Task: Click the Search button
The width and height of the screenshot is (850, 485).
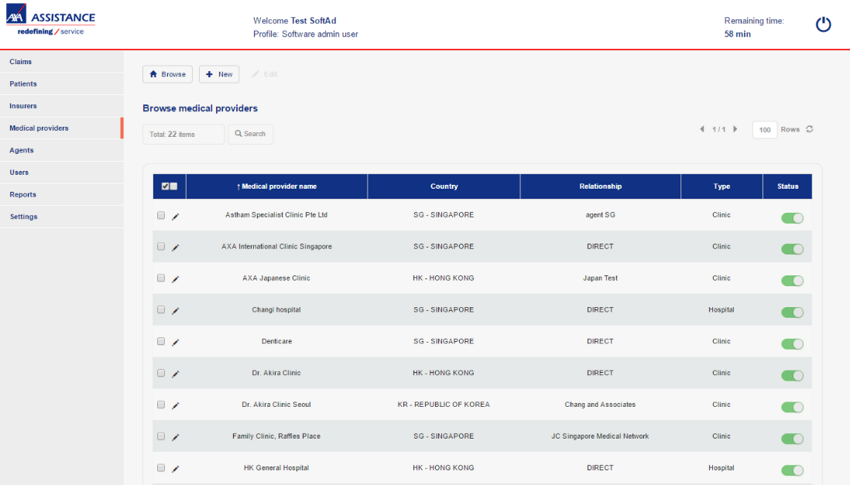Action: (x=250, y=134)
